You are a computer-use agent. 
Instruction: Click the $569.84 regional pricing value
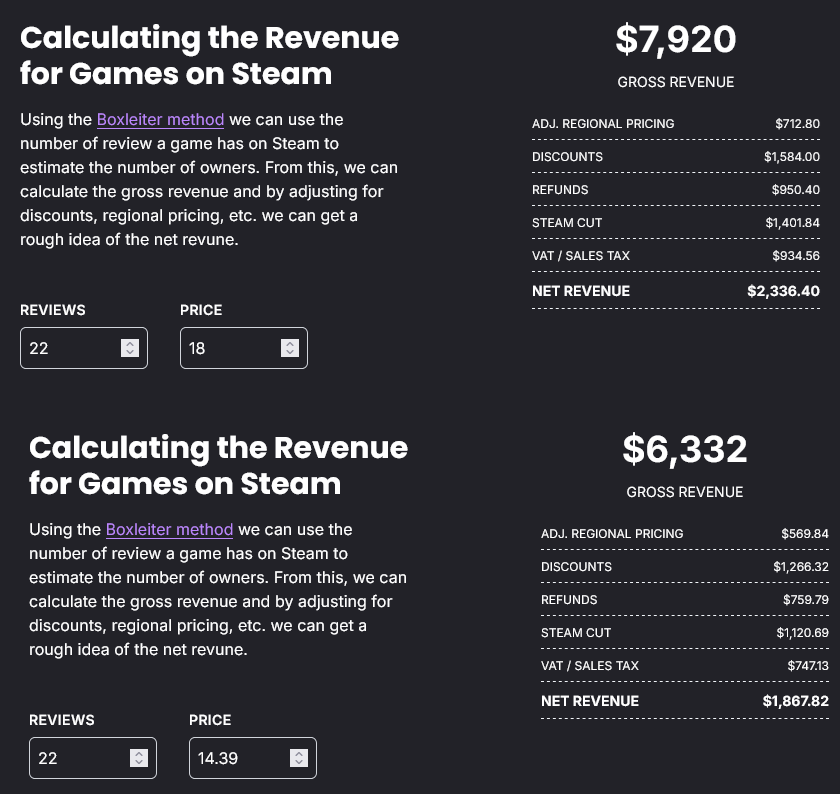coord(805,534)
